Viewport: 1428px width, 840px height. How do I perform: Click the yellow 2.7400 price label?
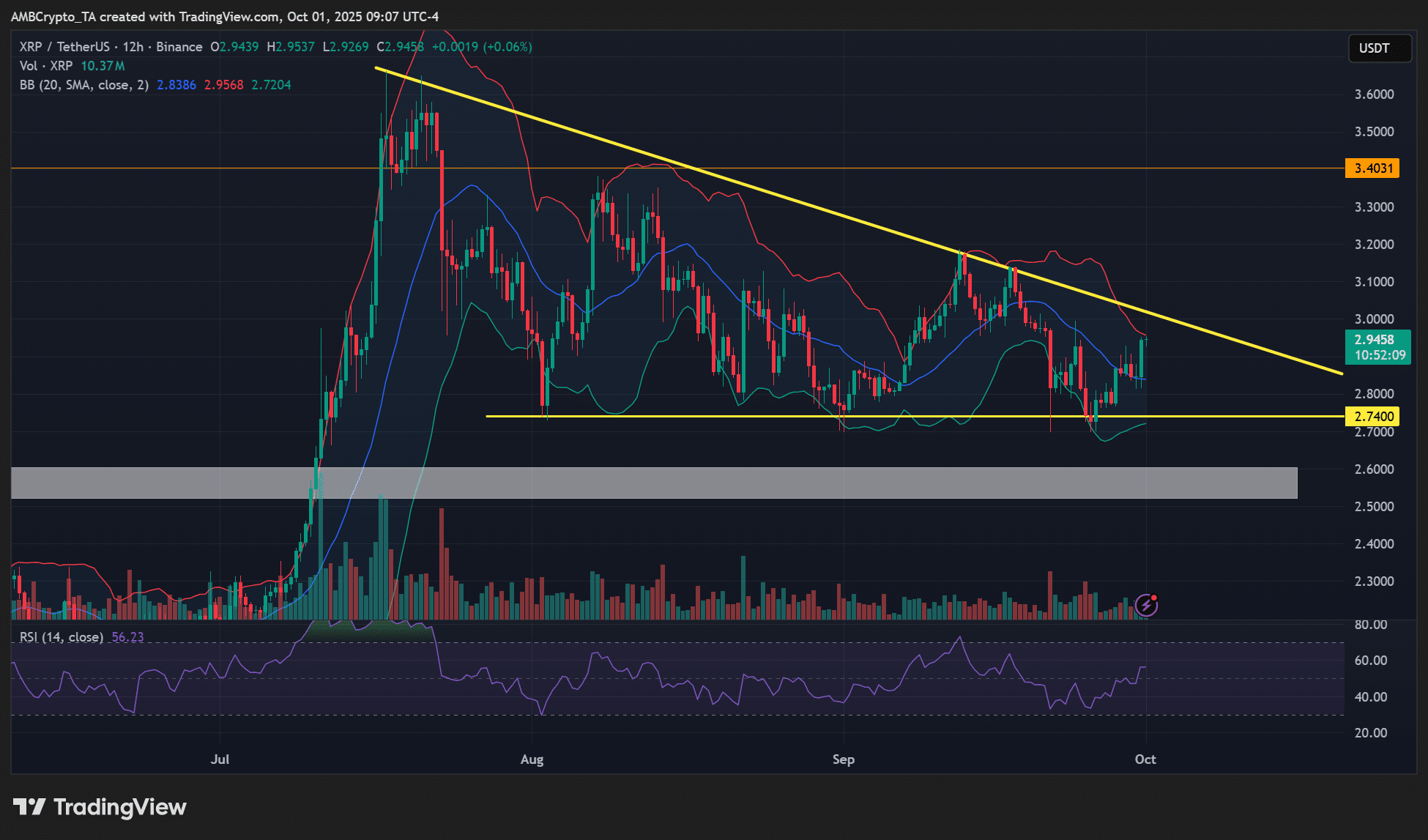(x=1372, y=417)
